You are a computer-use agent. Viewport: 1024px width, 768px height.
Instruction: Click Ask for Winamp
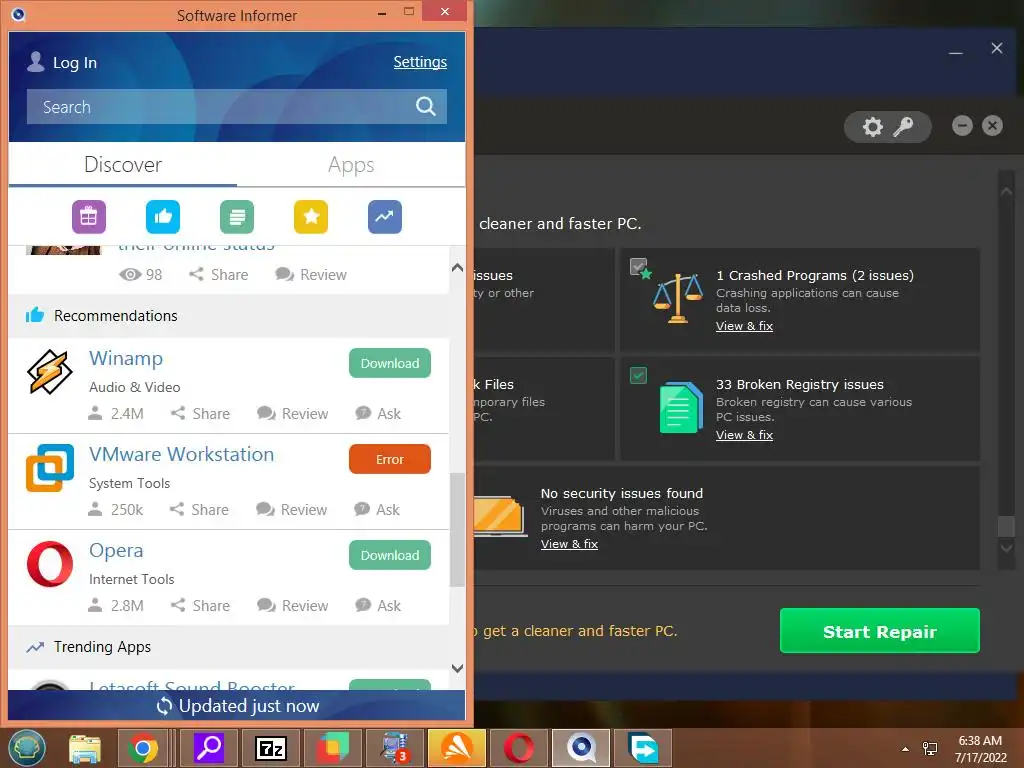pos(378,413)
